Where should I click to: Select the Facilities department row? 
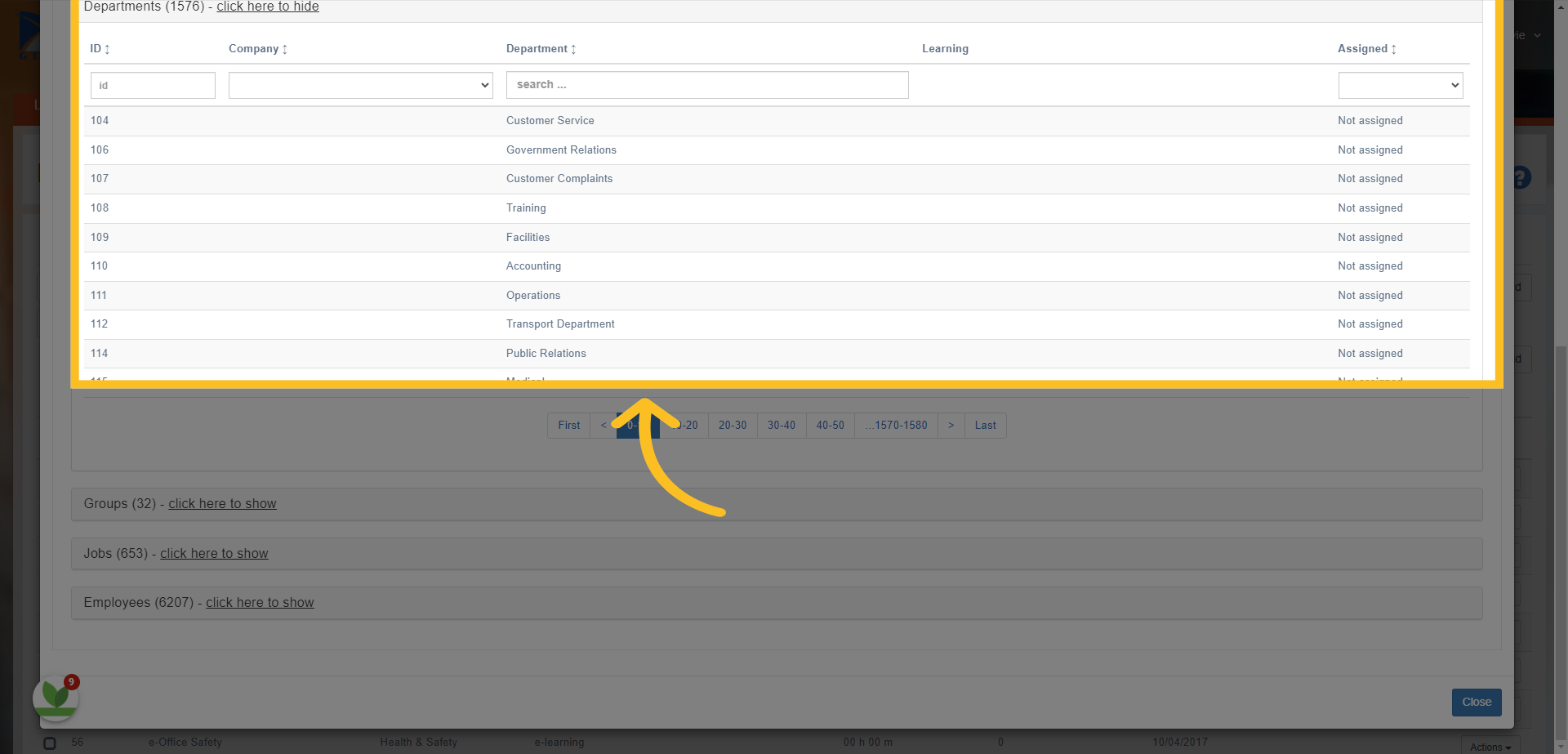[777, 238]
